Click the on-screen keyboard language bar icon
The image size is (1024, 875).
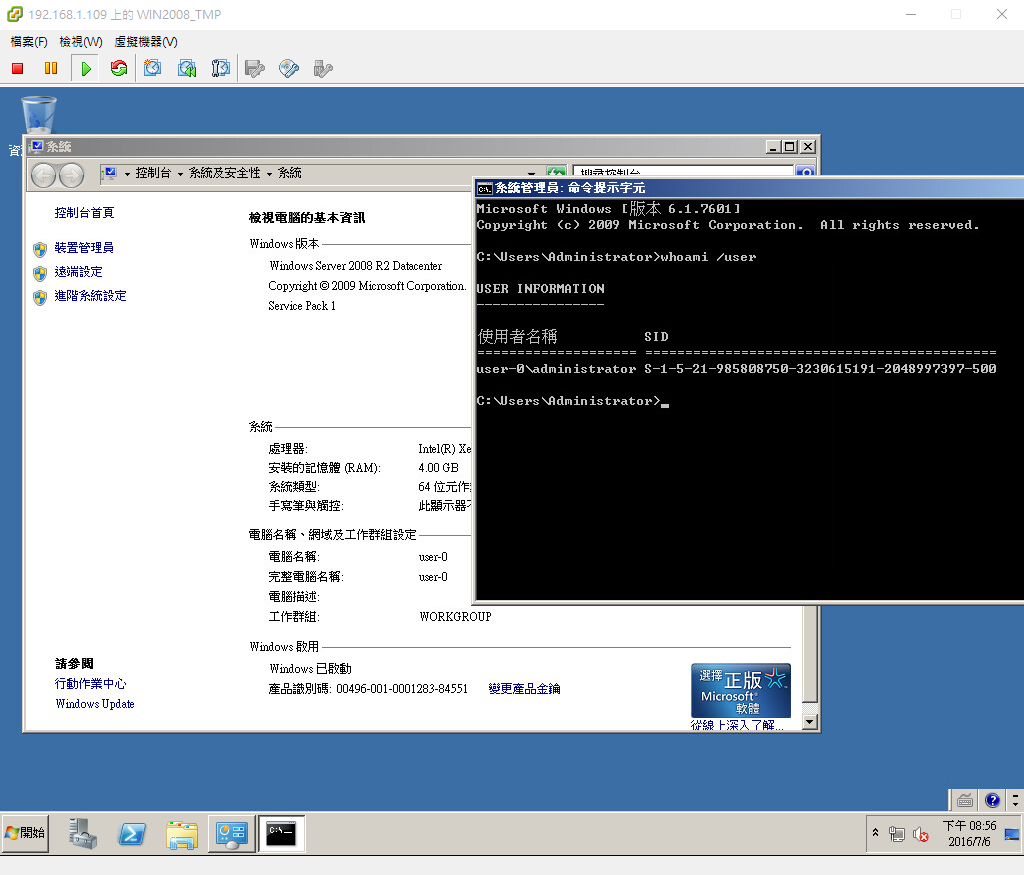[x=965, y=800]
